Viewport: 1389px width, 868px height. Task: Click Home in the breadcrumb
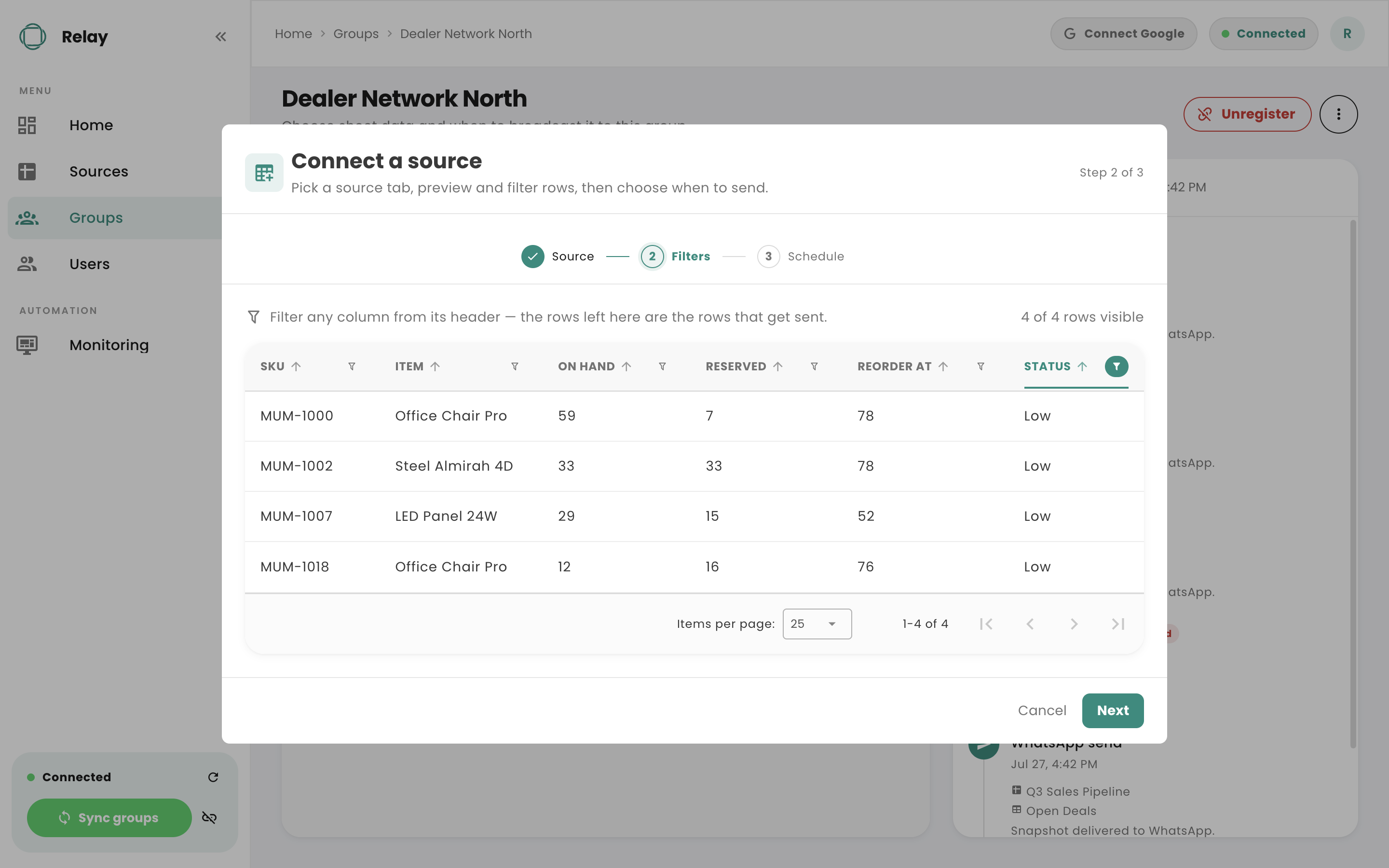point(293,34)
